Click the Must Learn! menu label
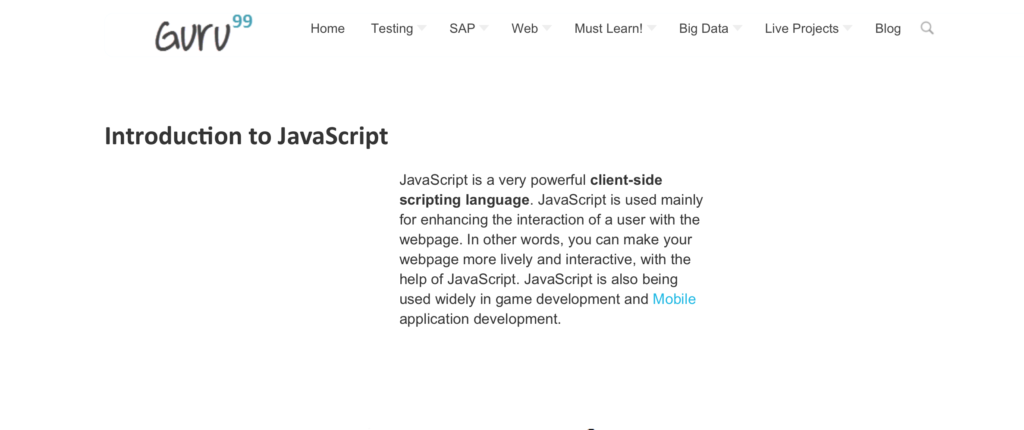 tap(608, 29)
